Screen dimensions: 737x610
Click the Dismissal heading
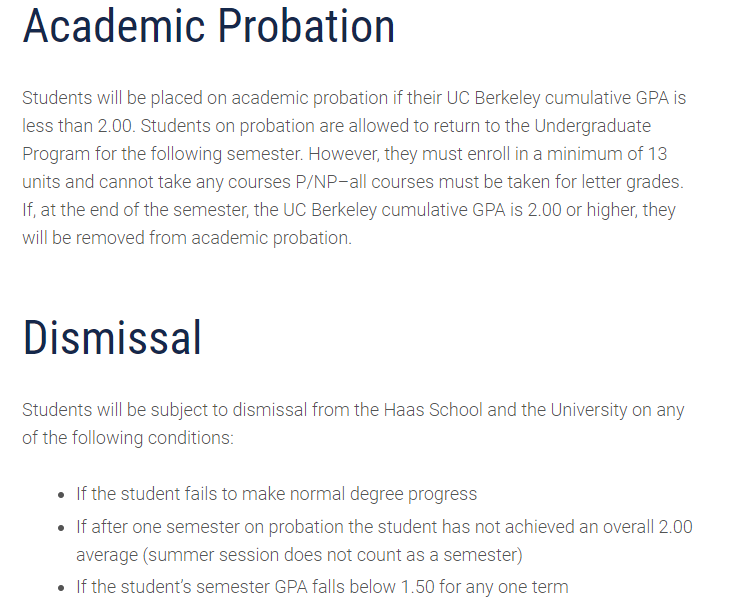112,338
